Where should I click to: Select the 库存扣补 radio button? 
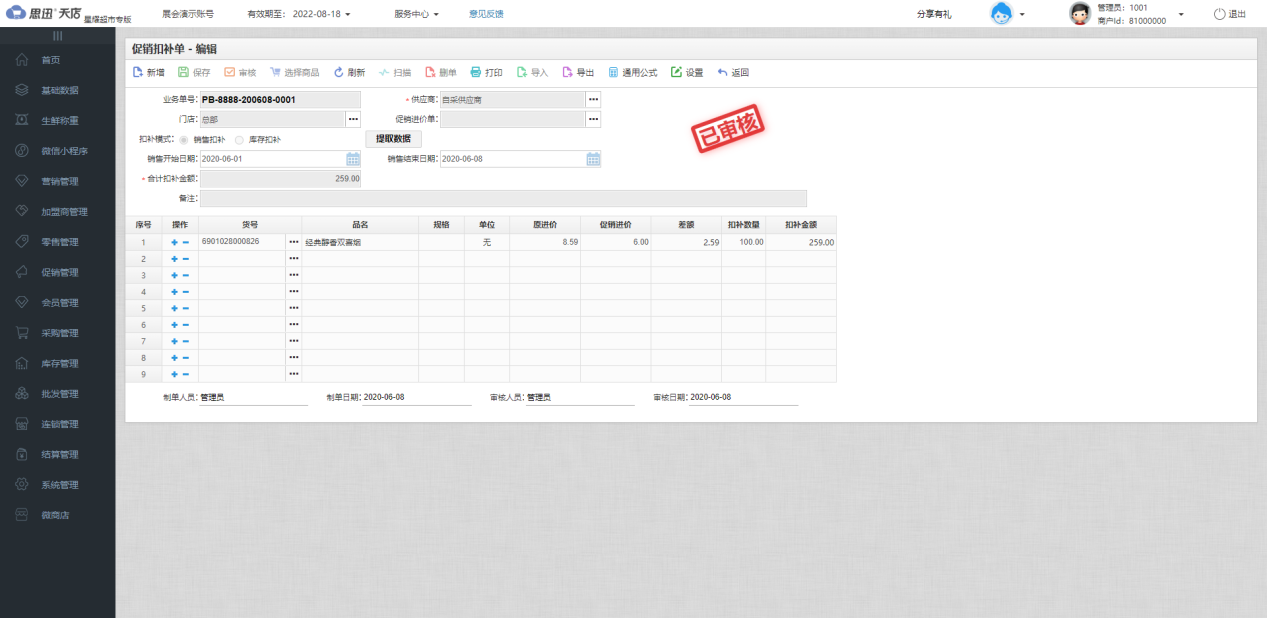tap(239, 140)
